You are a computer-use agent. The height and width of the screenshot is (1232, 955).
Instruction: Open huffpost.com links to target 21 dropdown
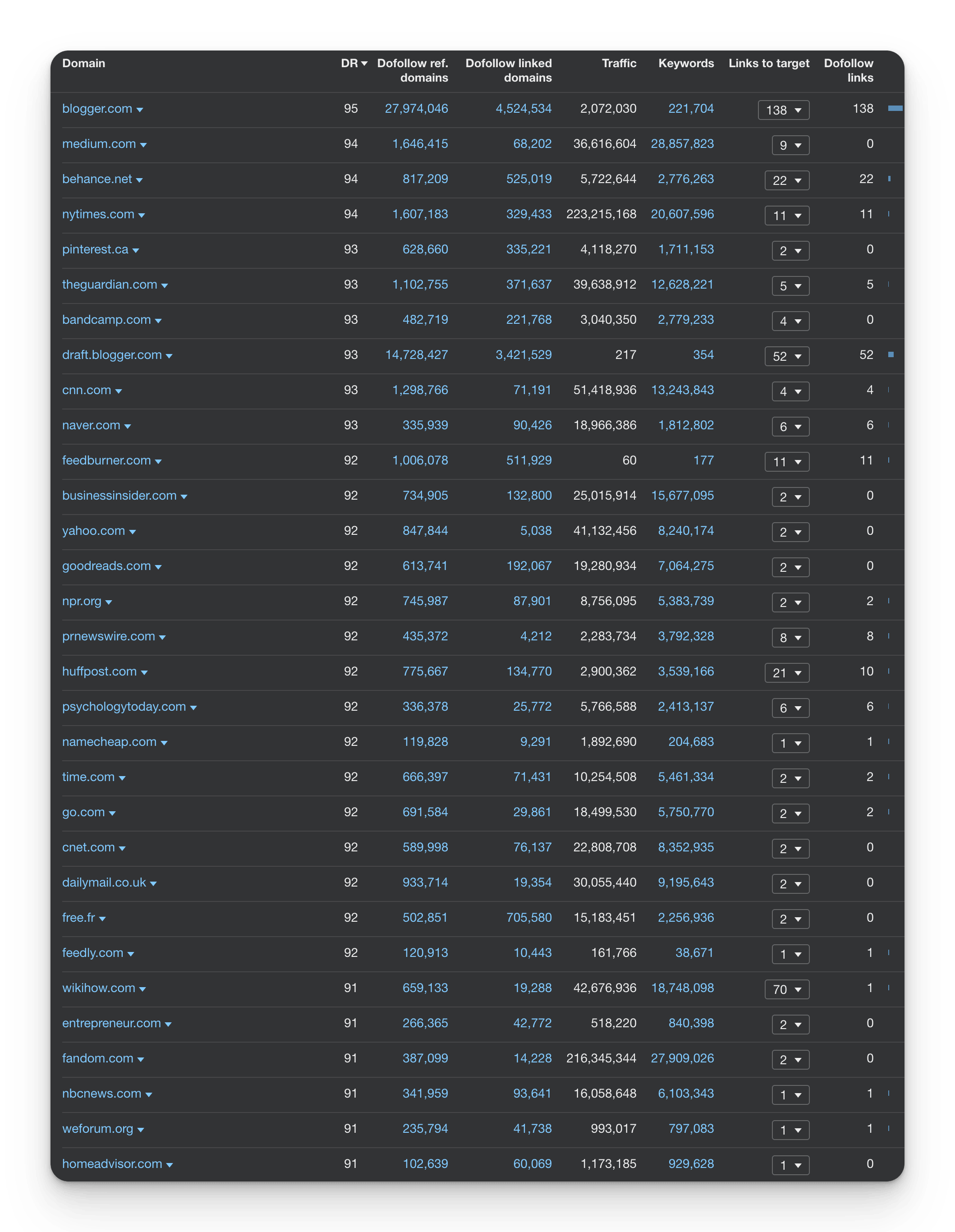point(787,672)
